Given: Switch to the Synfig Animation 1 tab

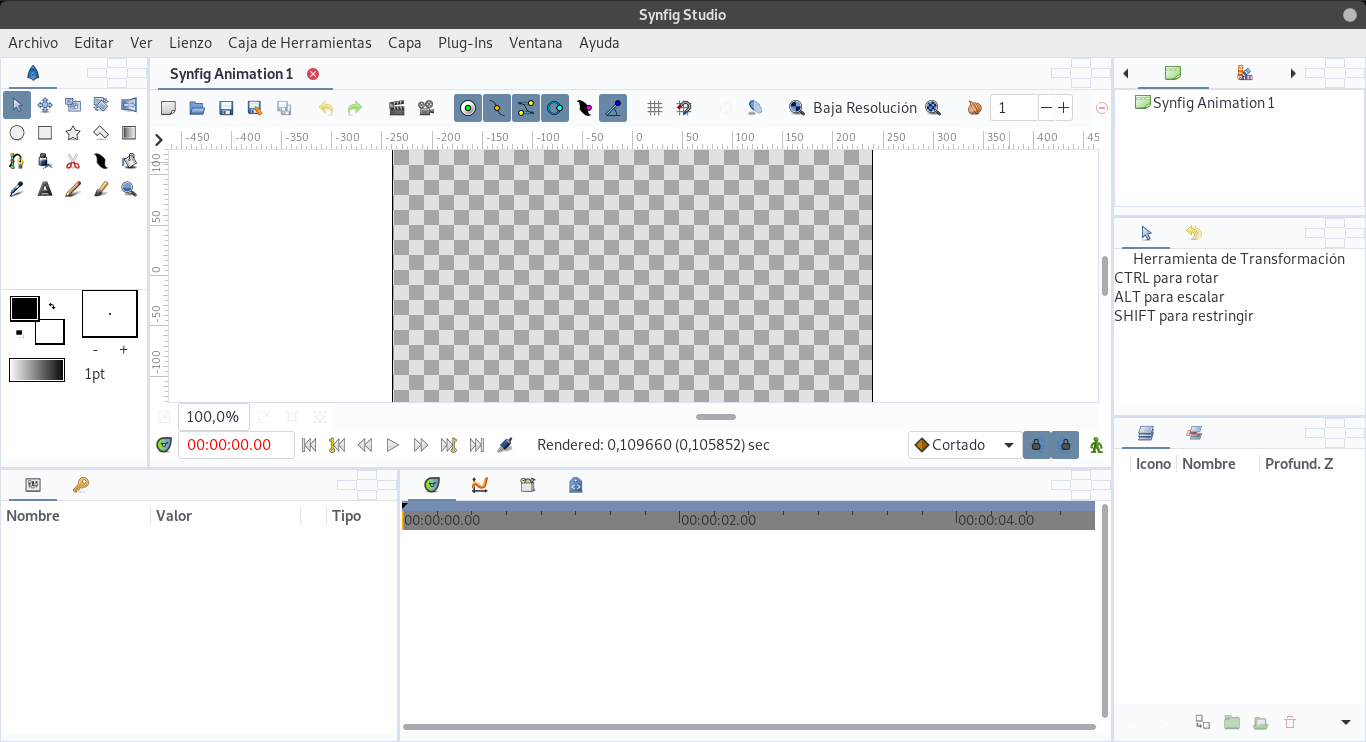Looking at the screenshot, I should point(232,74).
